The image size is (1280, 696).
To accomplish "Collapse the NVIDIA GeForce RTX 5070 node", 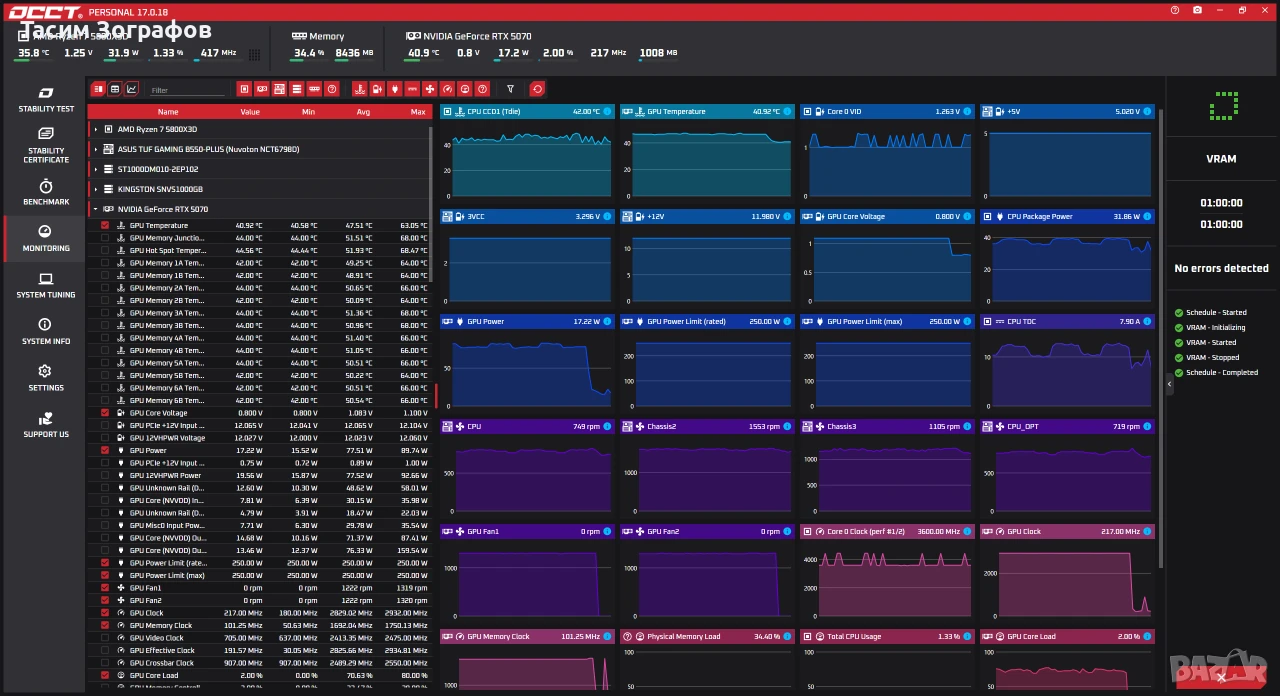I will point(96,209).
